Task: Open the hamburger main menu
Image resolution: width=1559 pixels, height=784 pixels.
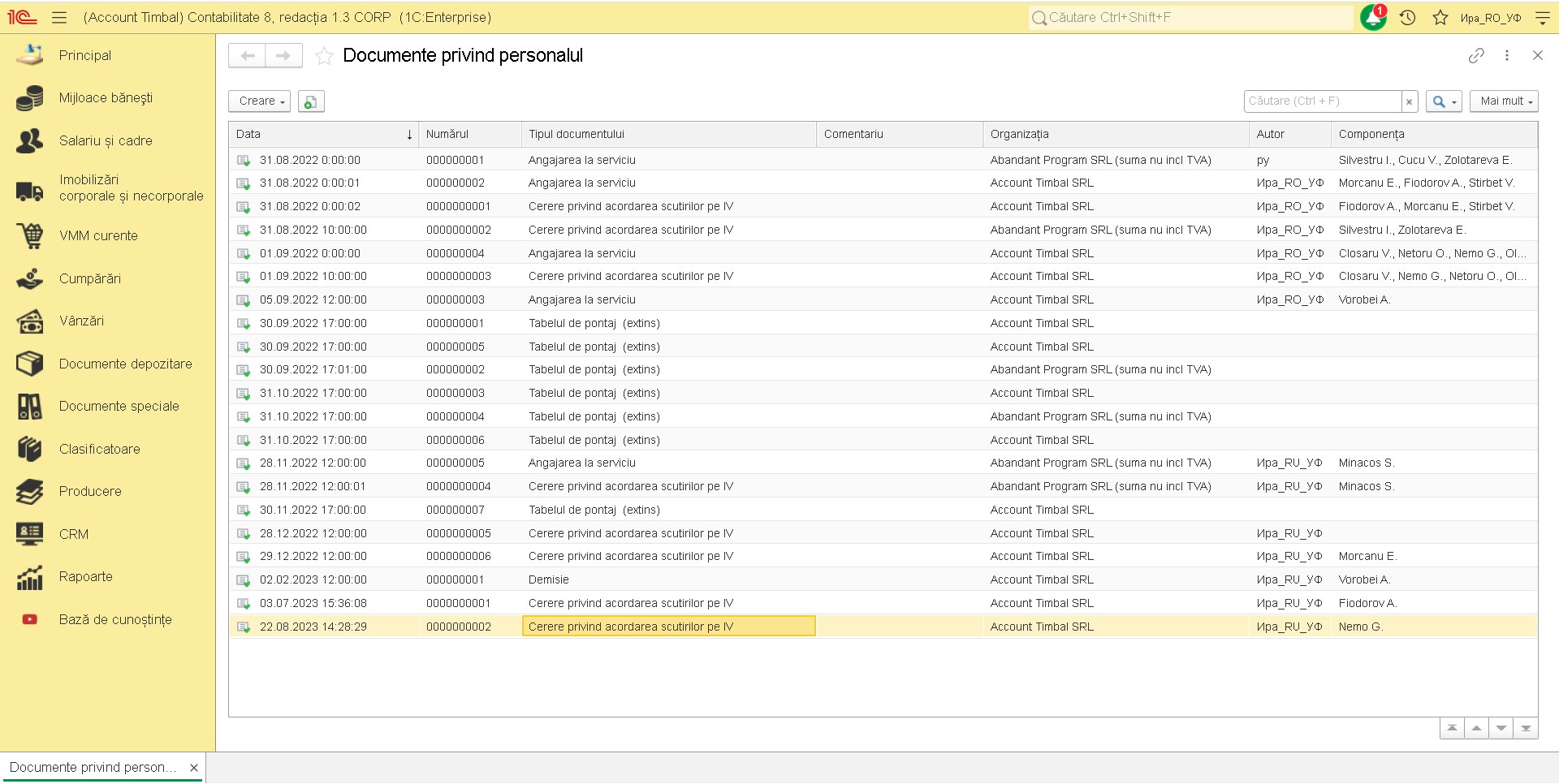Action: [59, 17]
